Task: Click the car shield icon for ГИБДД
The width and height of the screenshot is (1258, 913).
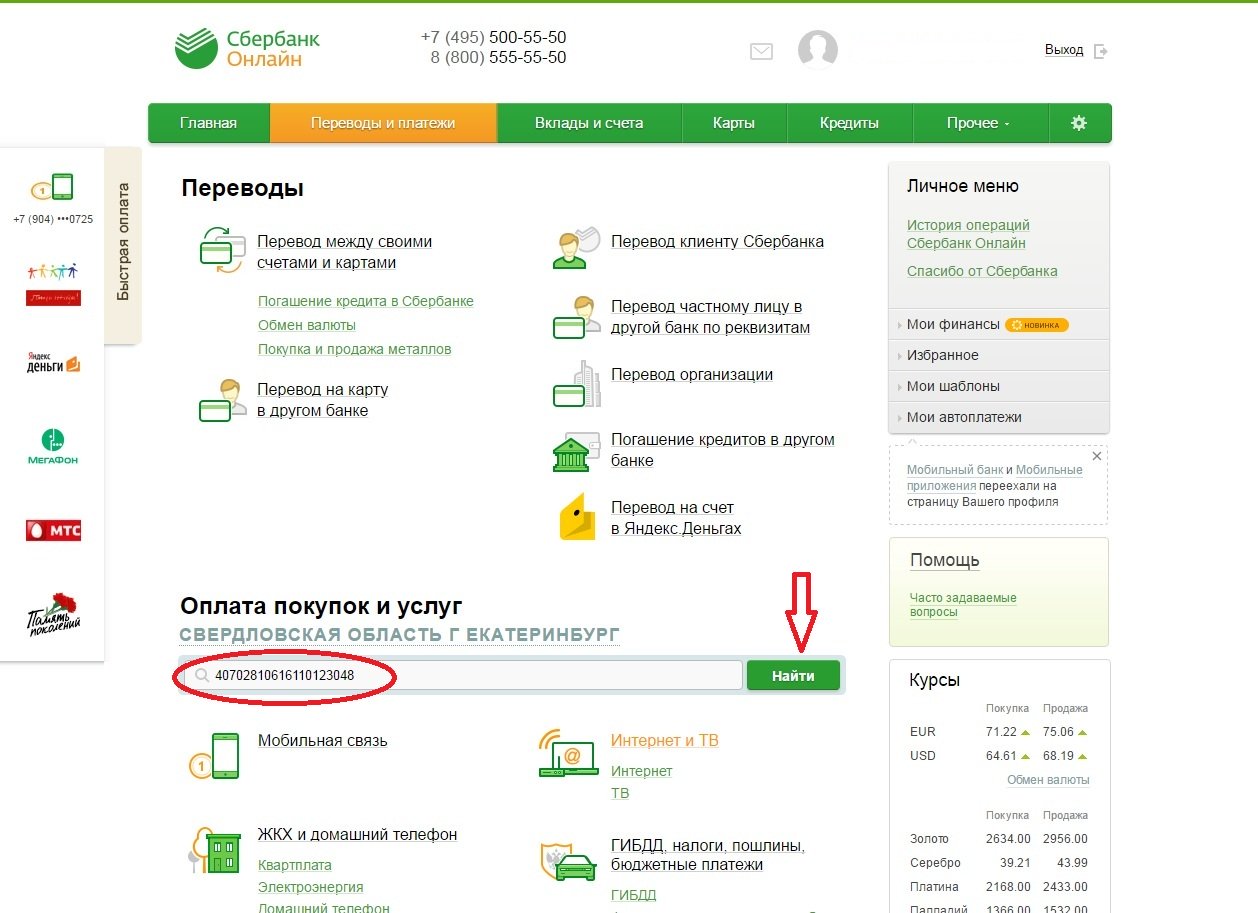Action: 568,861
